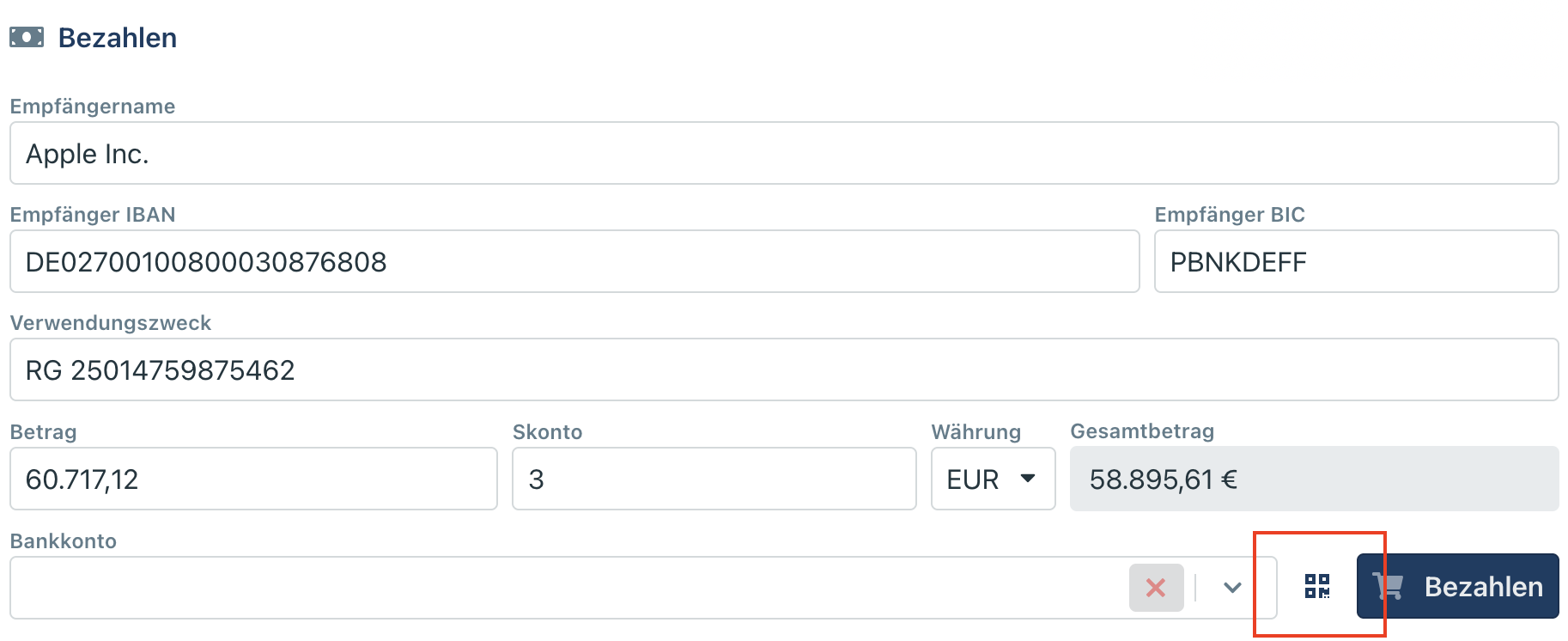The height and width of the screenshot is (641, 1568).
Task: Click the Skonto input showing 3
Action: (x=714, y=479)
